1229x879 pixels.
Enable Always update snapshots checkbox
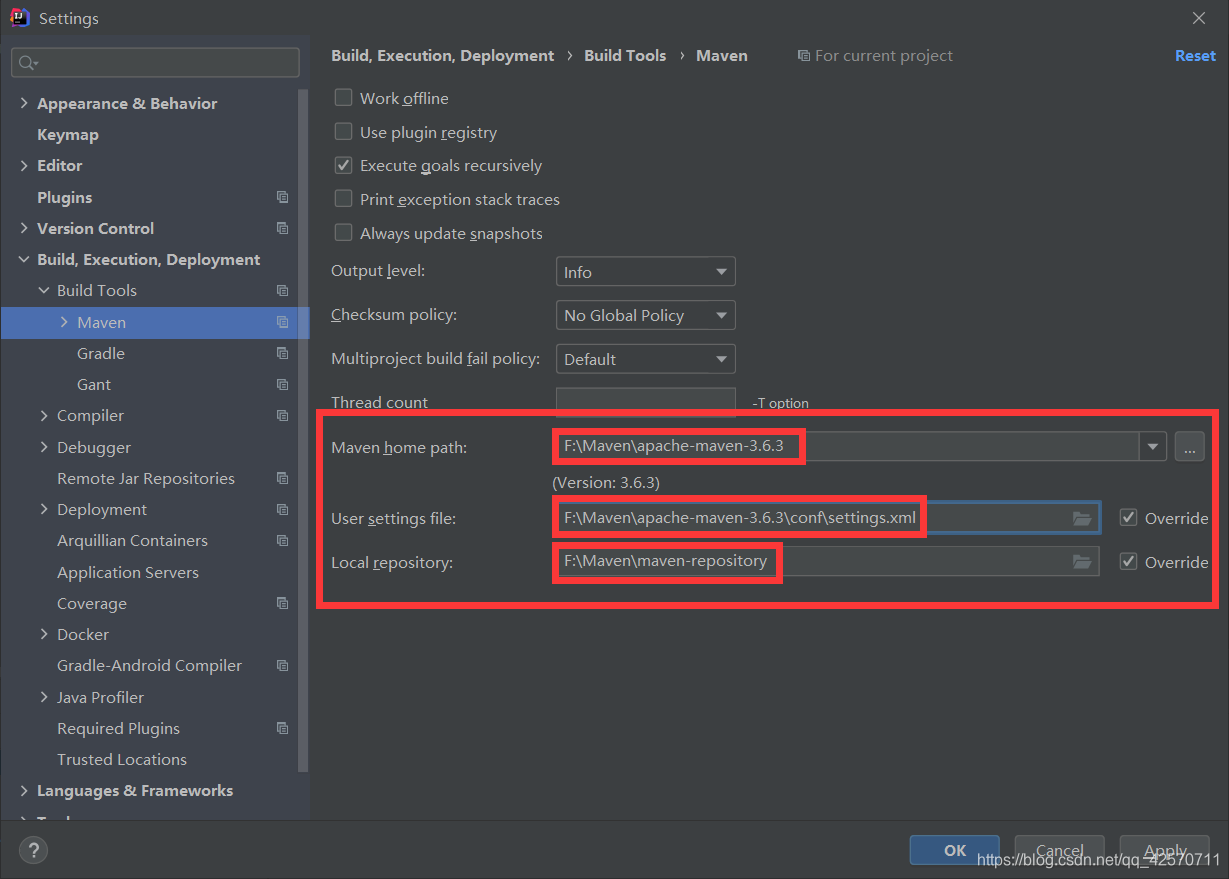343,233
